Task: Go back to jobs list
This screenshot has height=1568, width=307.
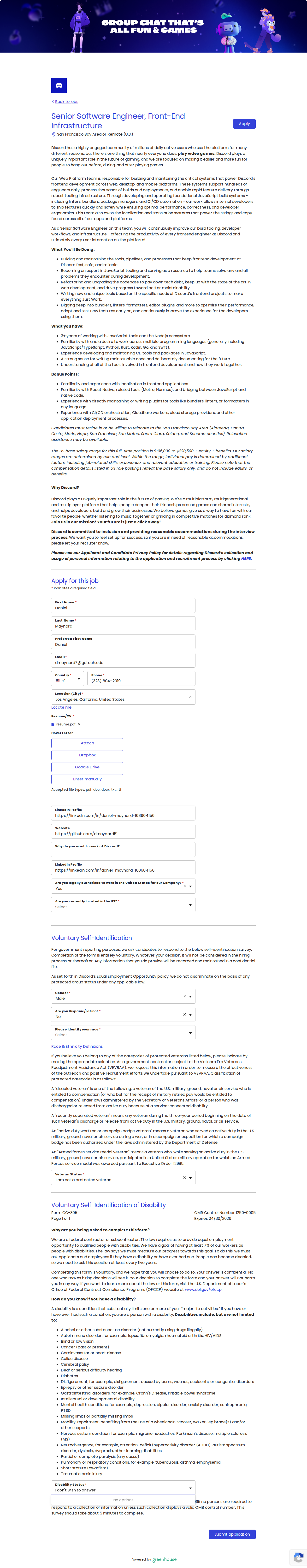Action: pyautogui.click(x=66, y=102)
